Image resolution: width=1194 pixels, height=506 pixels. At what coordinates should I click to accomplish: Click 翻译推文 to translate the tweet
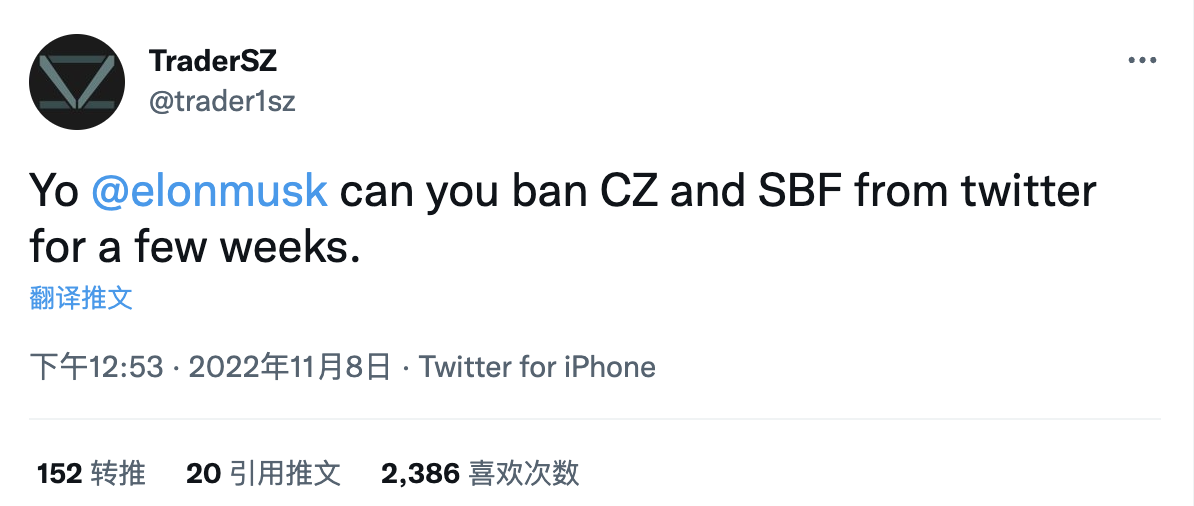coord(81,298)
